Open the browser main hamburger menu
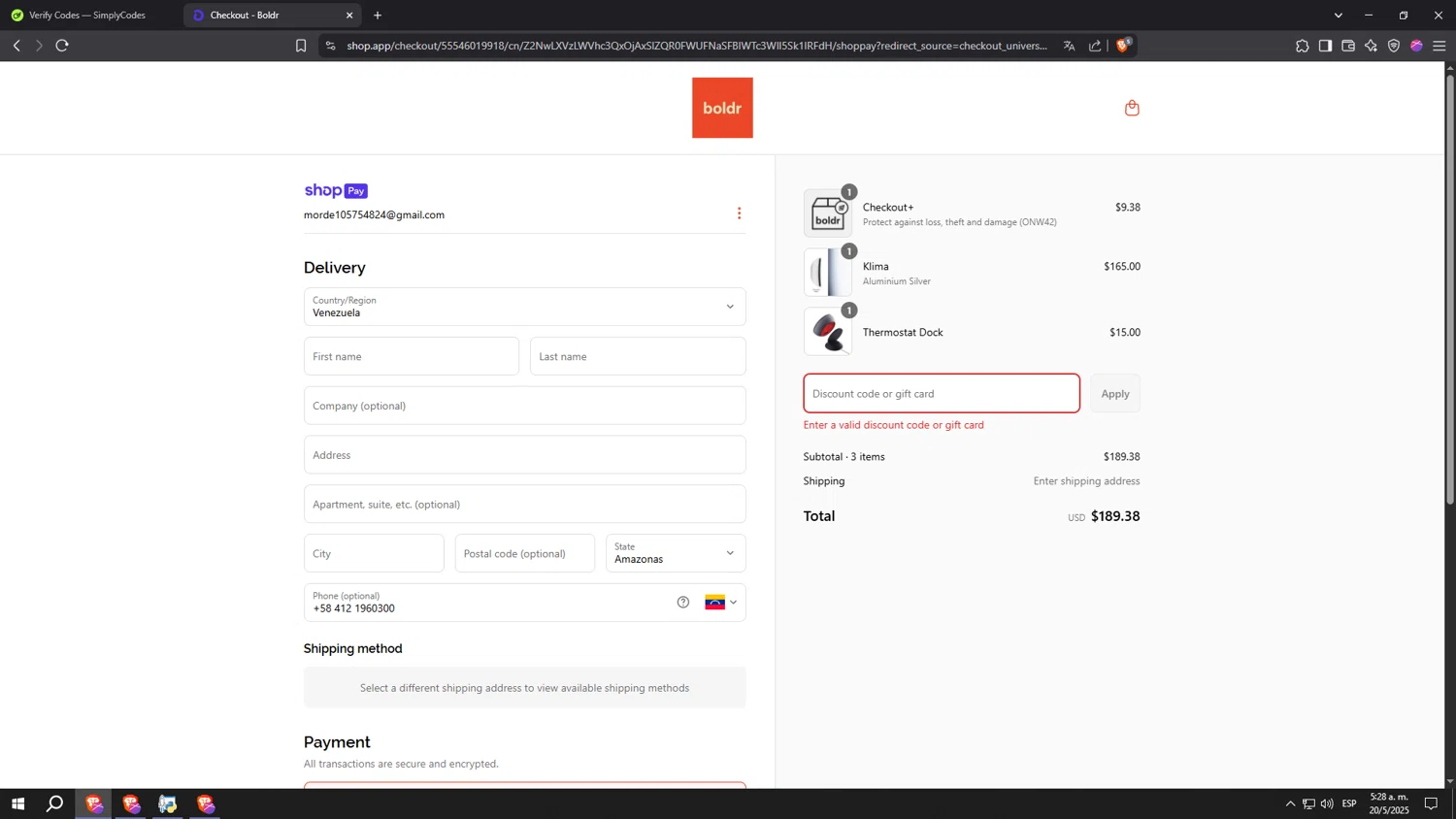Screen dimensions: 1456x819 click(1439, 46)
